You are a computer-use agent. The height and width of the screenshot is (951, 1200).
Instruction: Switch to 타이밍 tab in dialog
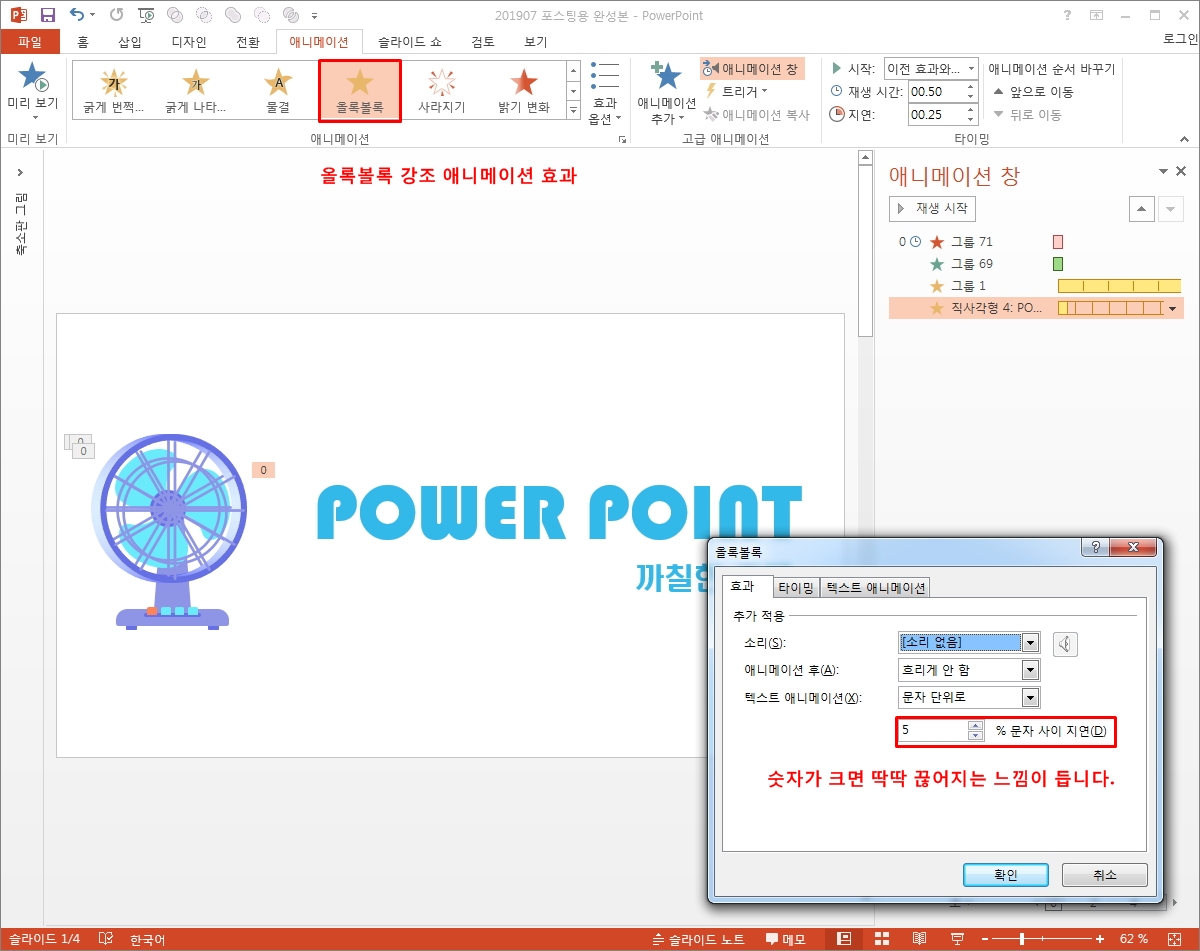tap(796, 587)
